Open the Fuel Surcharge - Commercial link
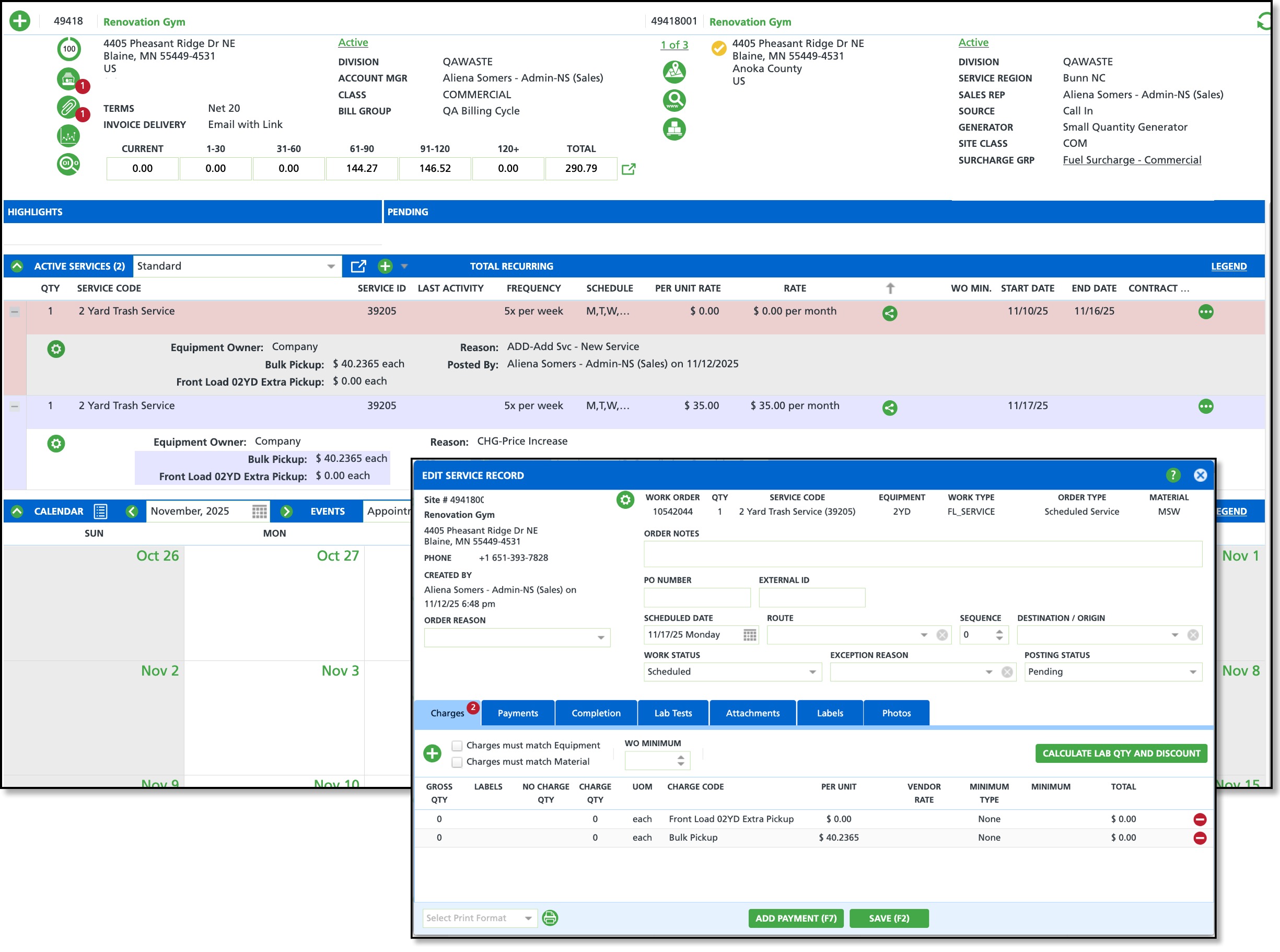This screenshot has width=1280, height=952. coord(1132,160)
